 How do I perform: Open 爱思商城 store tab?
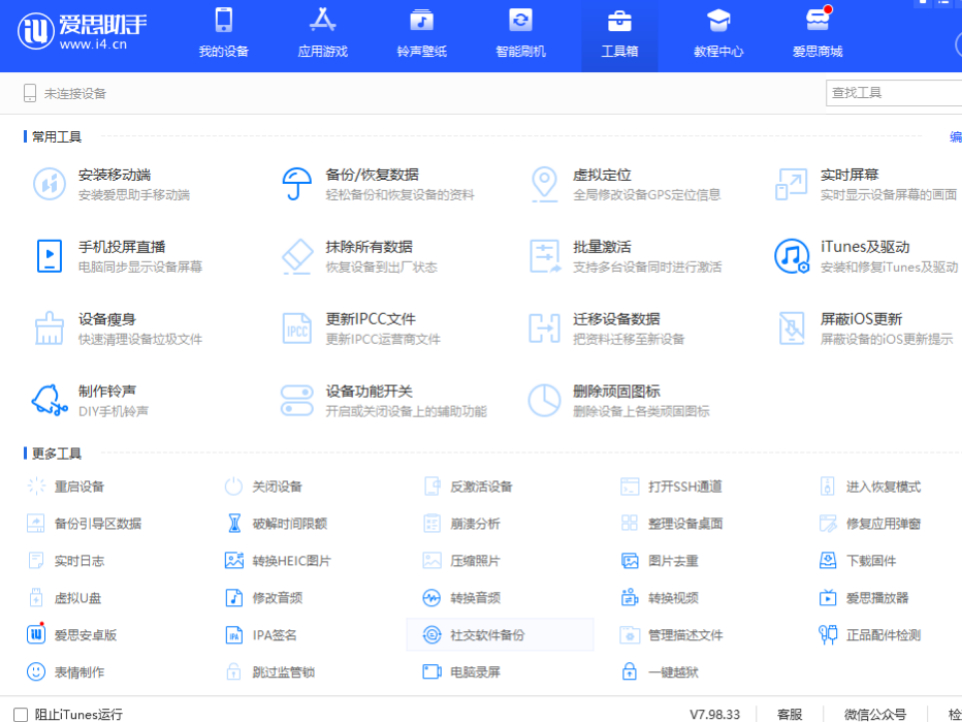817,34
